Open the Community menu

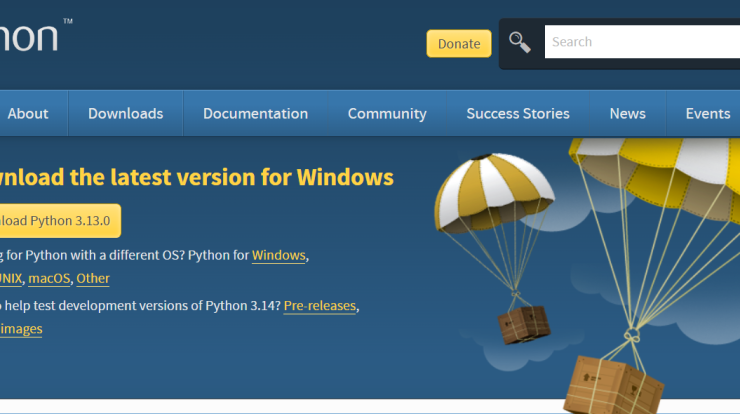(x=387, y=113)
